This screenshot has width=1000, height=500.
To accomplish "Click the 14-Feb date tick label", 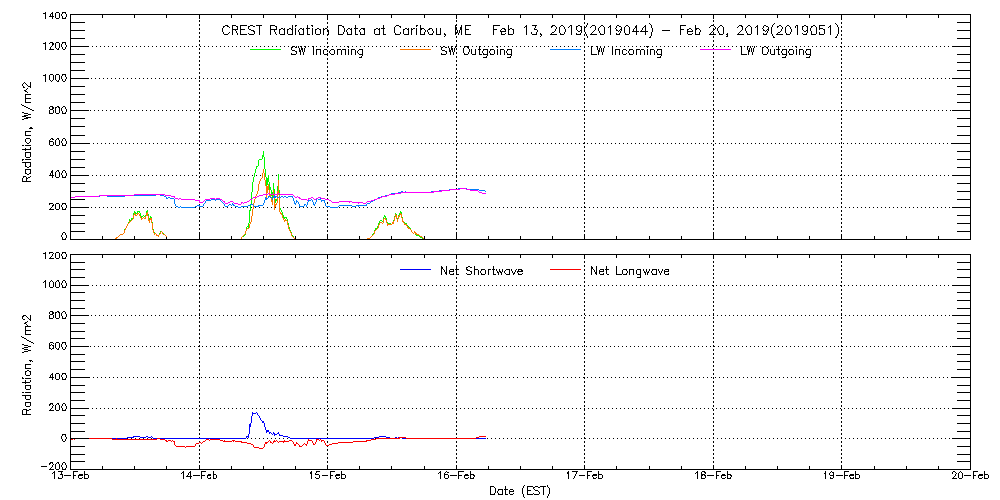I will tap(200, 477).
